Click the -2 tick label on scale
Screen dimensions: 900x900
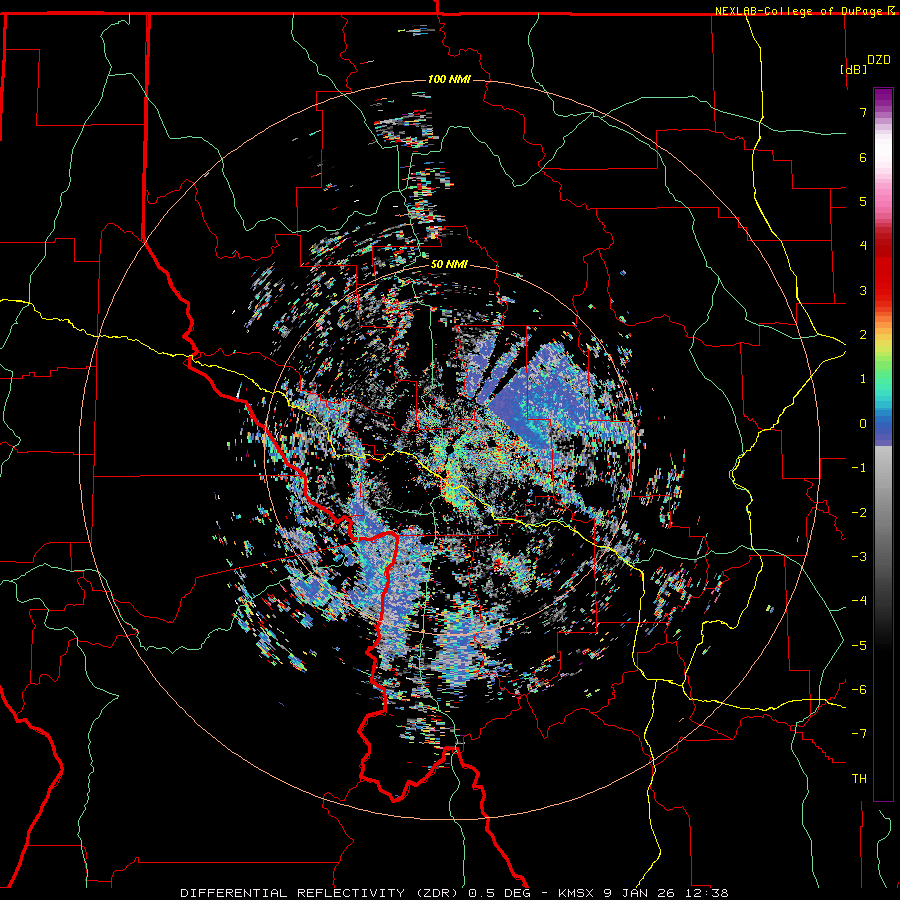[x=859, y=513]
